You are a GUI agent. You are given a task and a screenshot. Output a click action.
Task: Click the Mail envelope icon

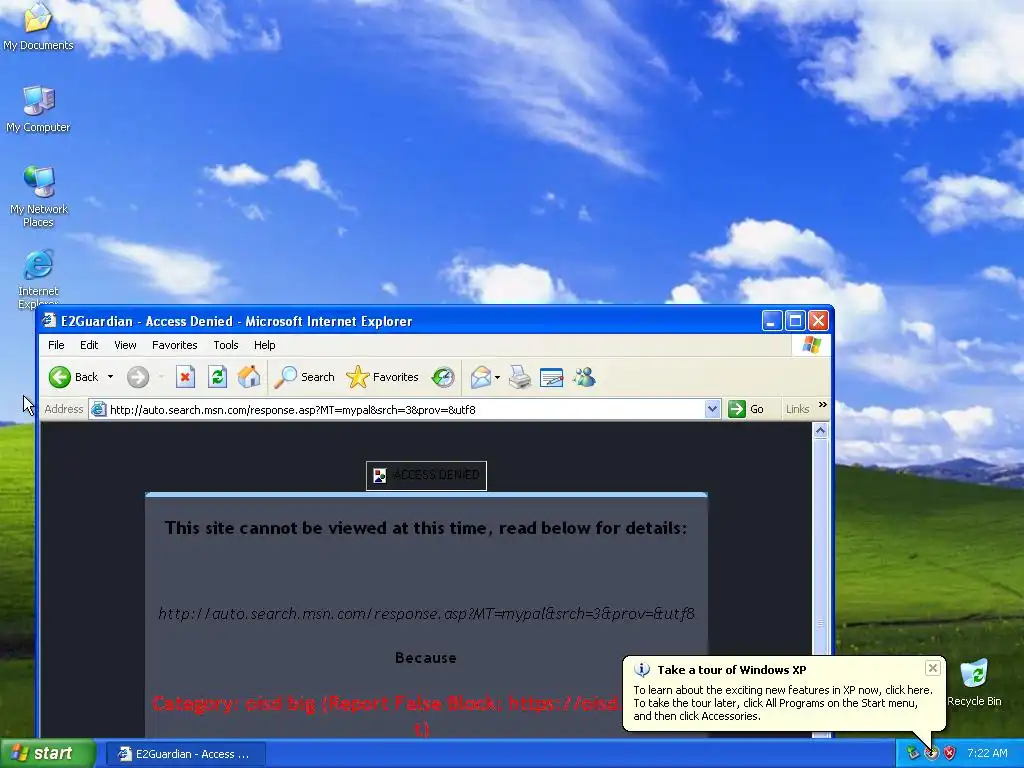[x=481, y=377]
